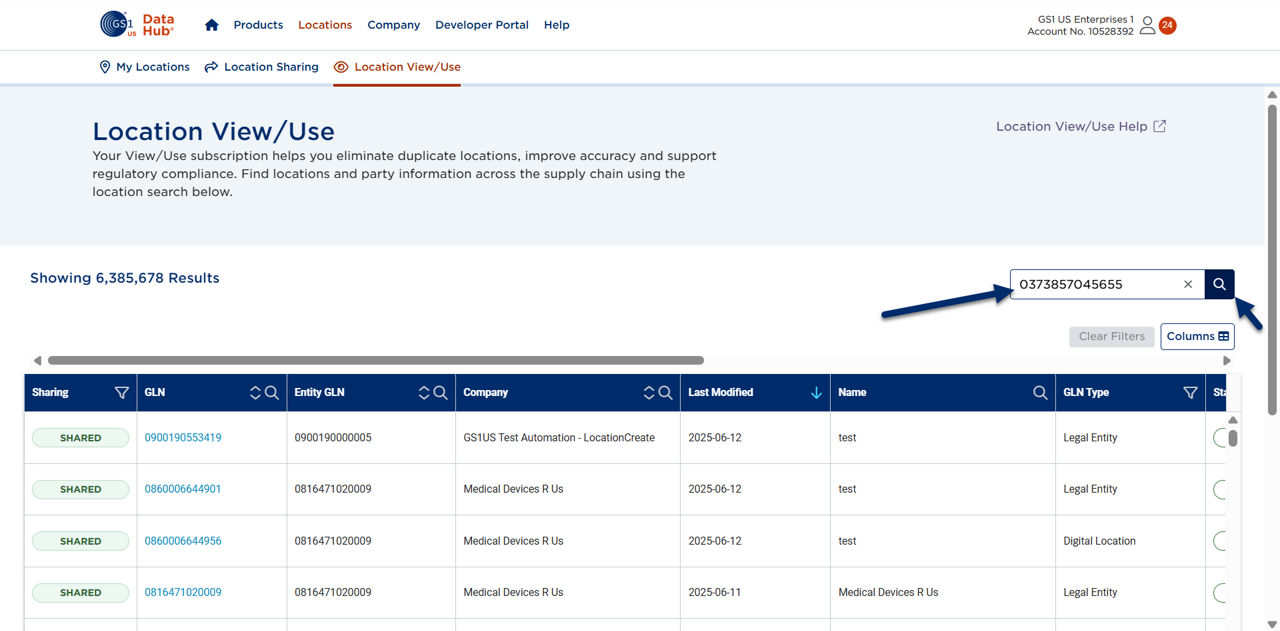Switch to the My Locations tab

pyautogui.click(x=144, y=67)
